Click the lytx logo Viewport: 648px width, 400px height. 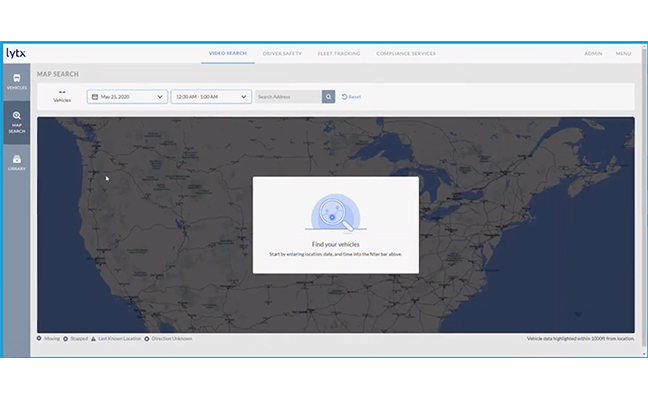16,53
